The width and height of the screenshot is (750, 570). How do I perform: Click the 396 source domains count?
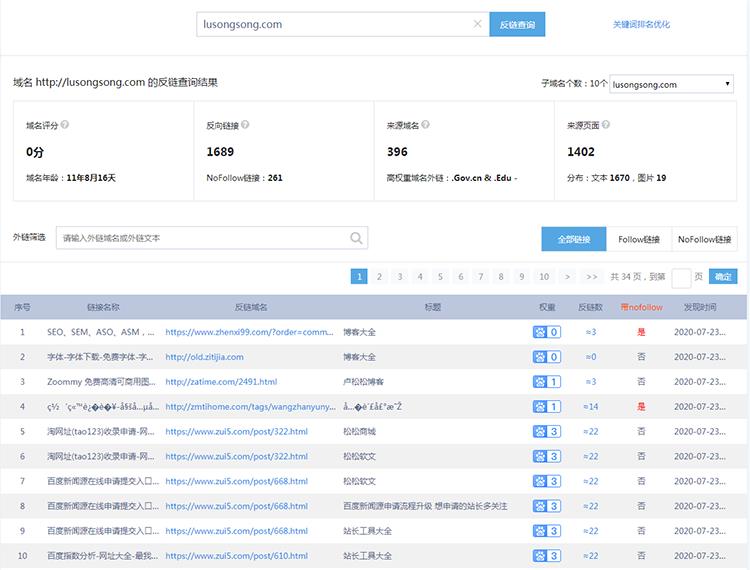[x=397, y=152]
